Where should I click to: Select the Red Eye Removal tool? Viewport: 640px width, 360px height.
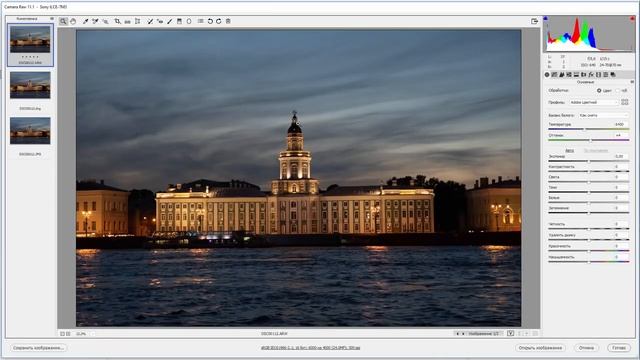160,21
